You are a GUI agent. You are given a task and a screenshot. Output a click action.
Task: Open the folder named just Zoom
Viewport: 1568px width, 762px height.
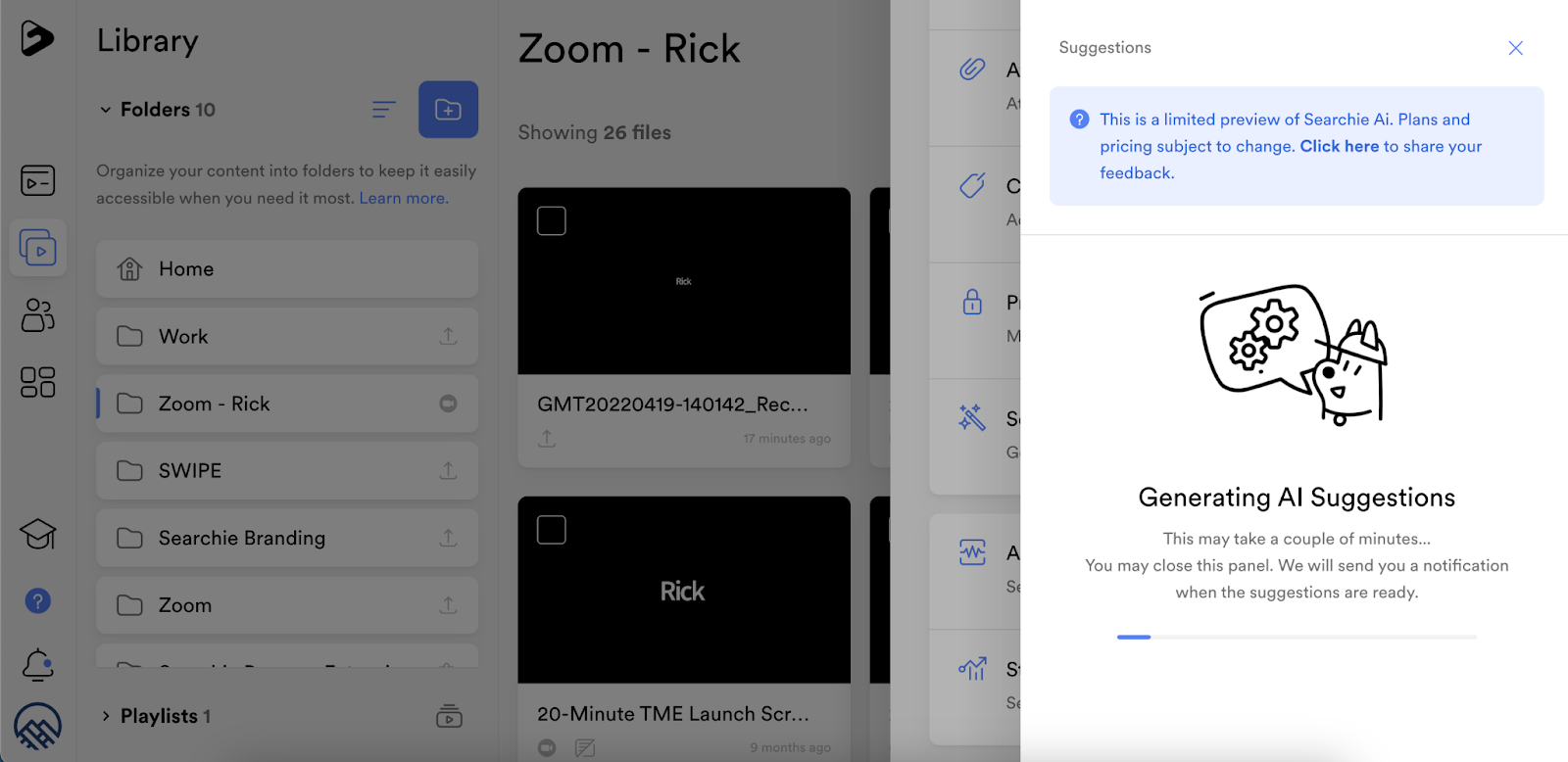click(287, 605)
